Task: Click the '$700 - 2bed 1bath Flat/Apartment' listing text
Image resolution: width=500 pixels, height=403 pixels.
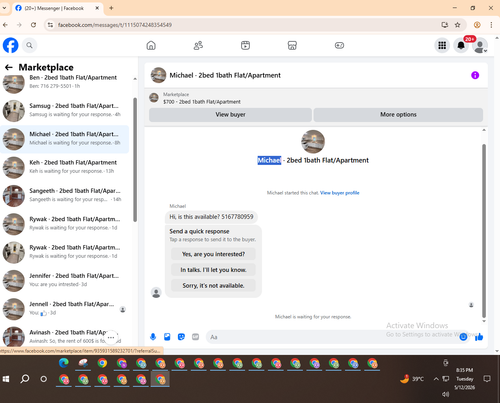Action: [202, 102]
